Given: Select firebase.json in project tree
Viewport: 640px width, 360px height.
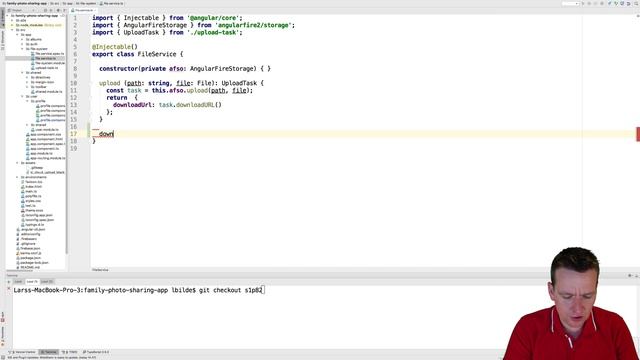Looking at the screenshot, I should pyautogui.click(x=28, y=248).
